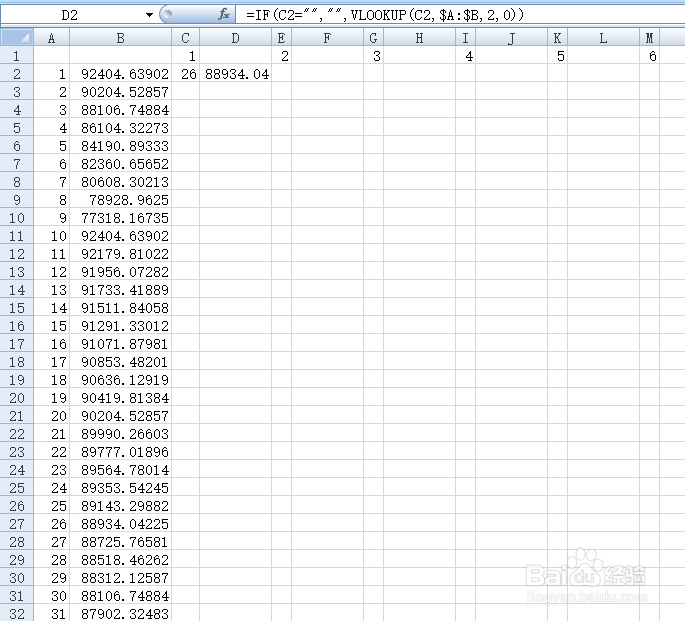The width and height of the screenshot is (685, 621).
Task: Click cell A27 containing 26
Action: point(52,524)
